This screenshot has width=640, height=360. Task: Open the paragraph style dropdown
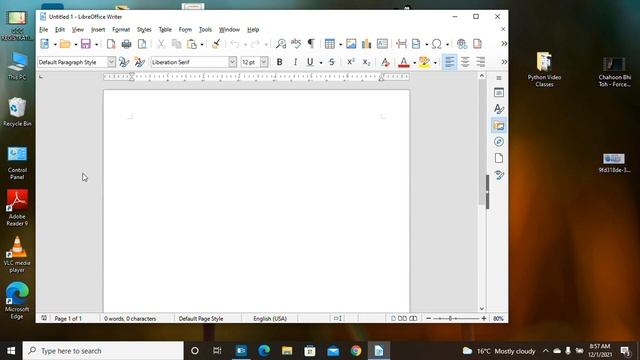111,62
